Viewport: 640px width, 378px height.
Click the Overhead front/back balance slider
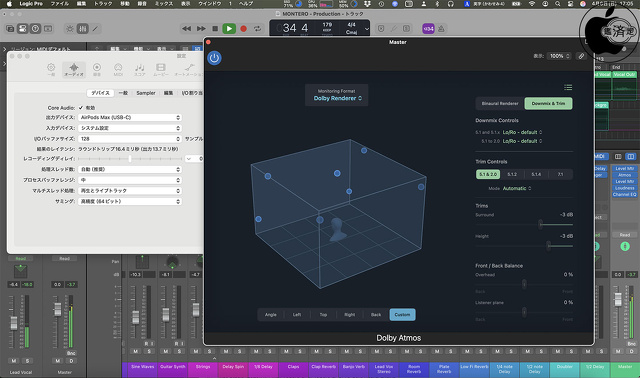click(x=524, y=284)
